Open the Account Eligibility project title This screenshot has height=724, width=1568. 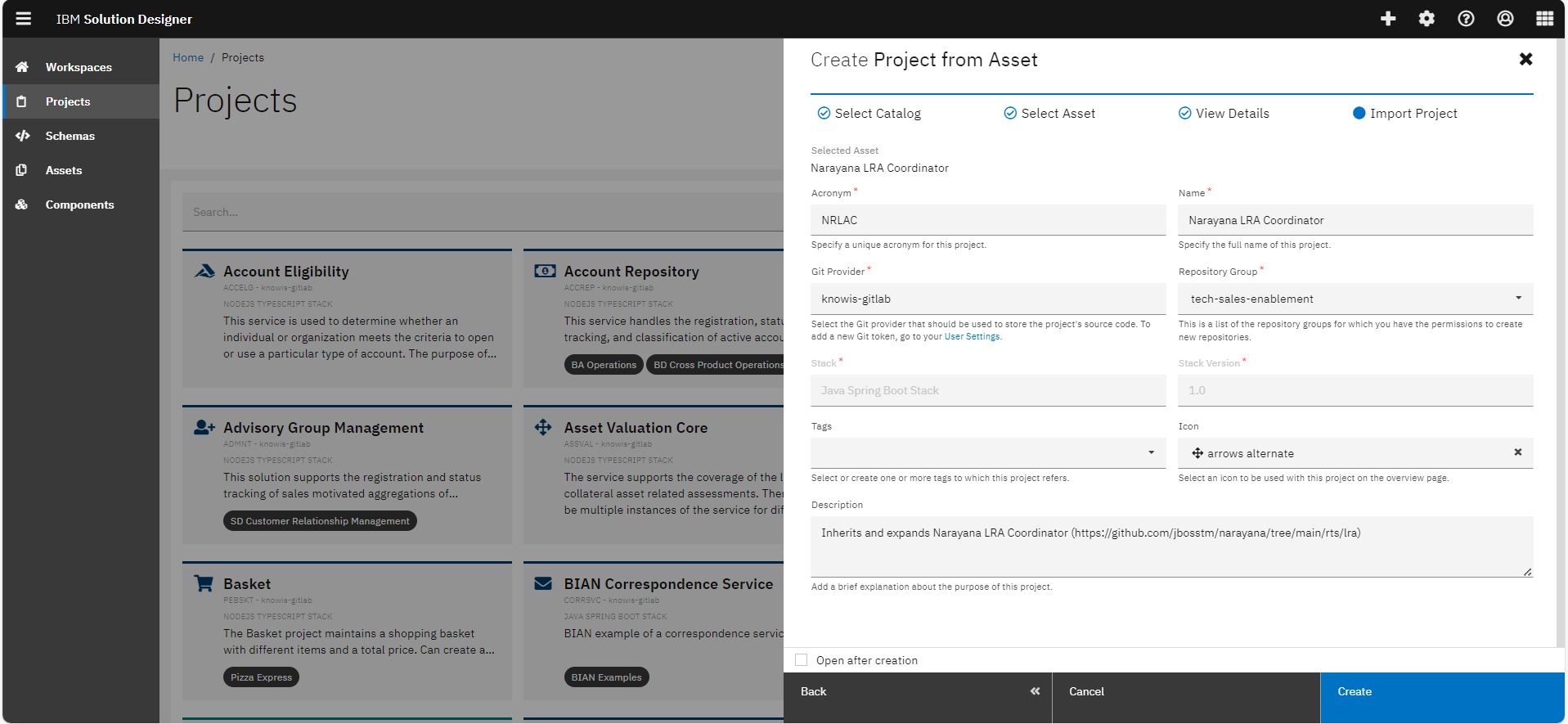286,272
